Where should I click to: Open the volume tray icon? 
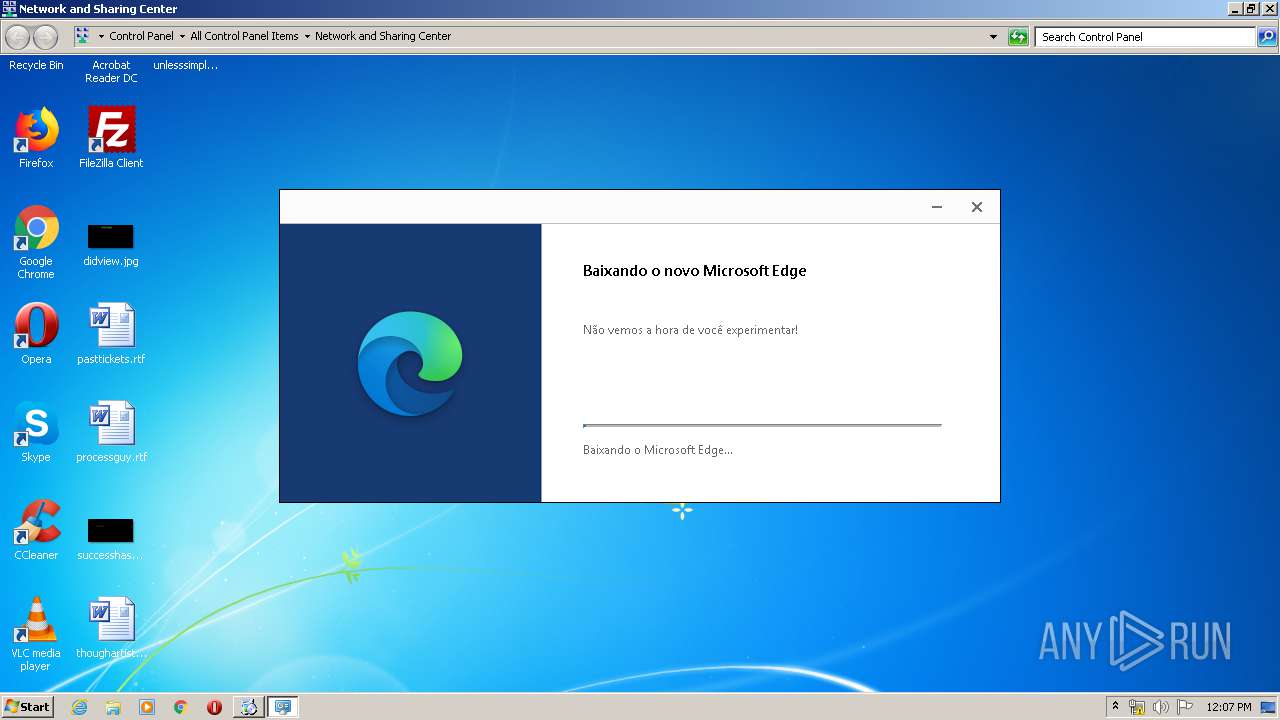[1161, 707]
